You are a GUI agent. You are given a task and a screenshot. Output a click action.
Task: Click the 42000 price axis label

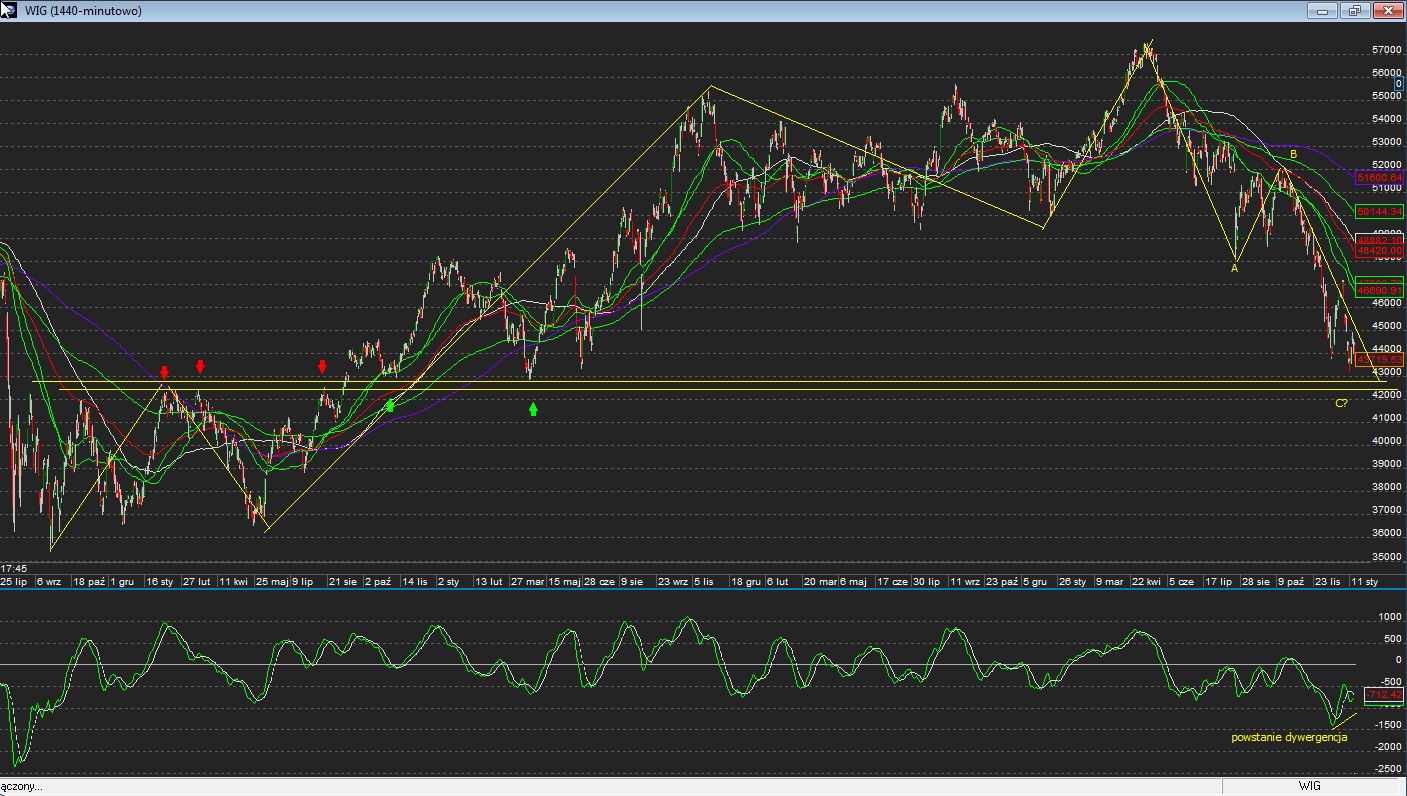point(1386,395)
